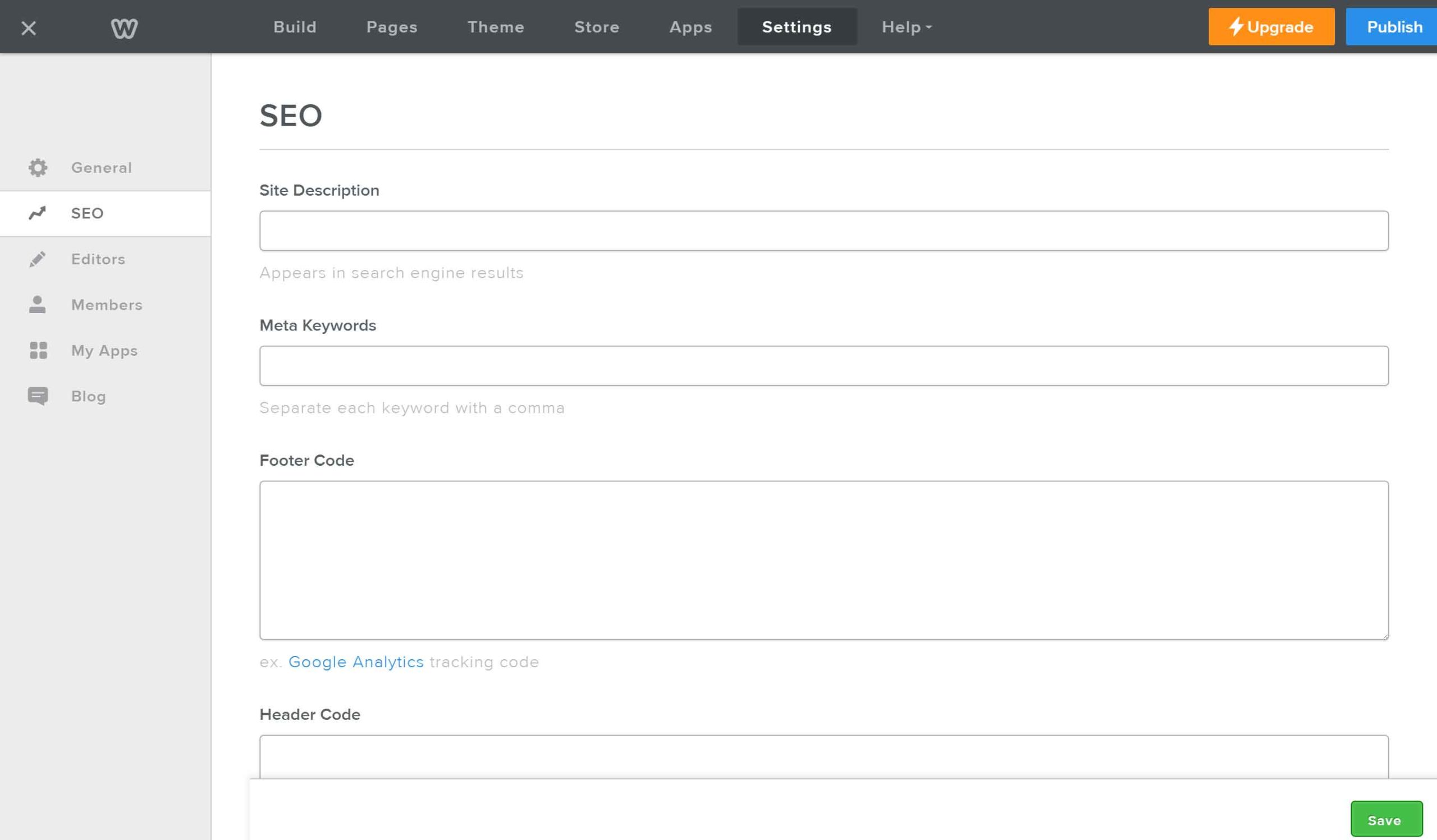The width and height of the screenshot is (1437, 840).
Task: Focus the Site Description input field
Action: (824, 231)
